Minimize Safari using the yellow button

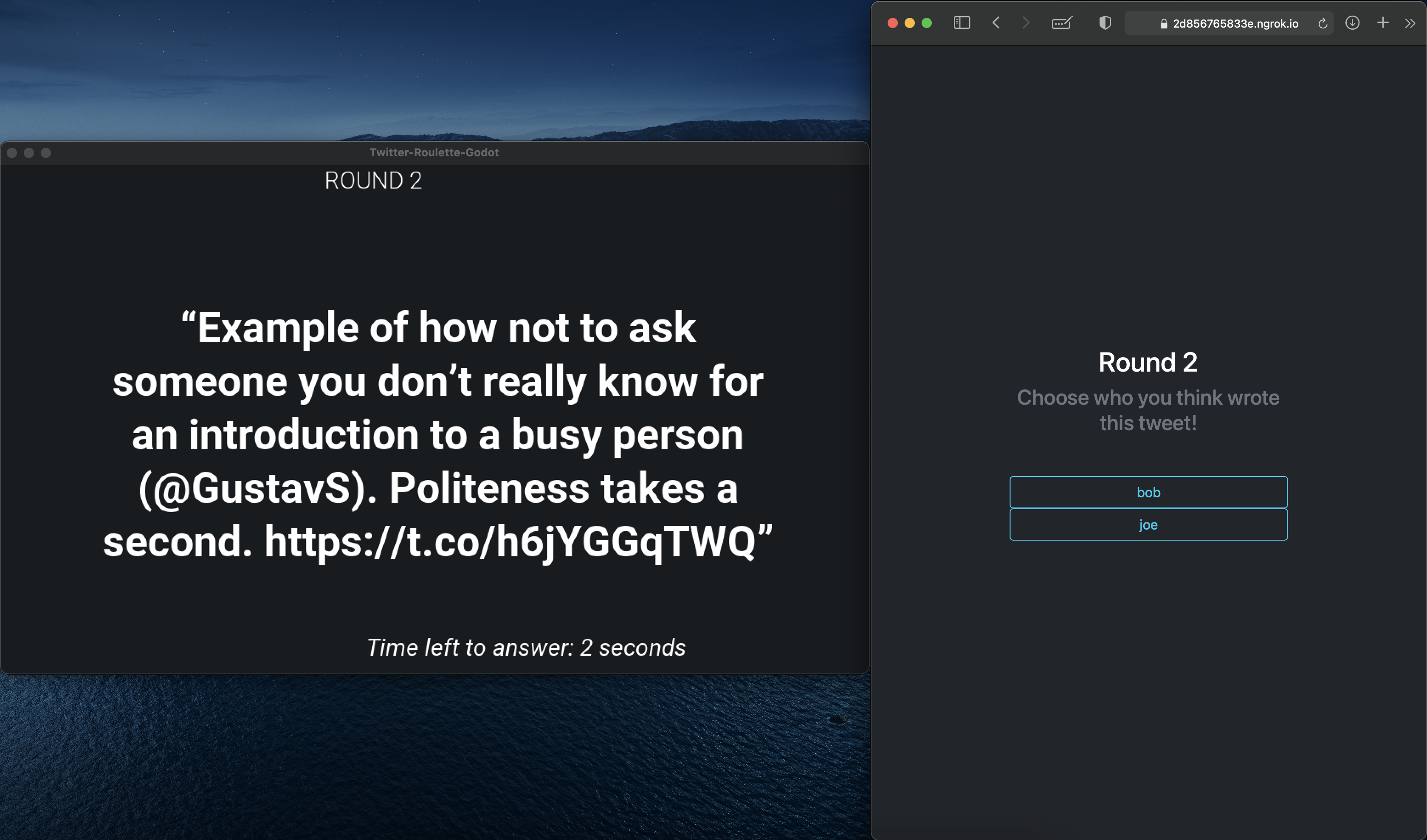click(x=909, y=23)
